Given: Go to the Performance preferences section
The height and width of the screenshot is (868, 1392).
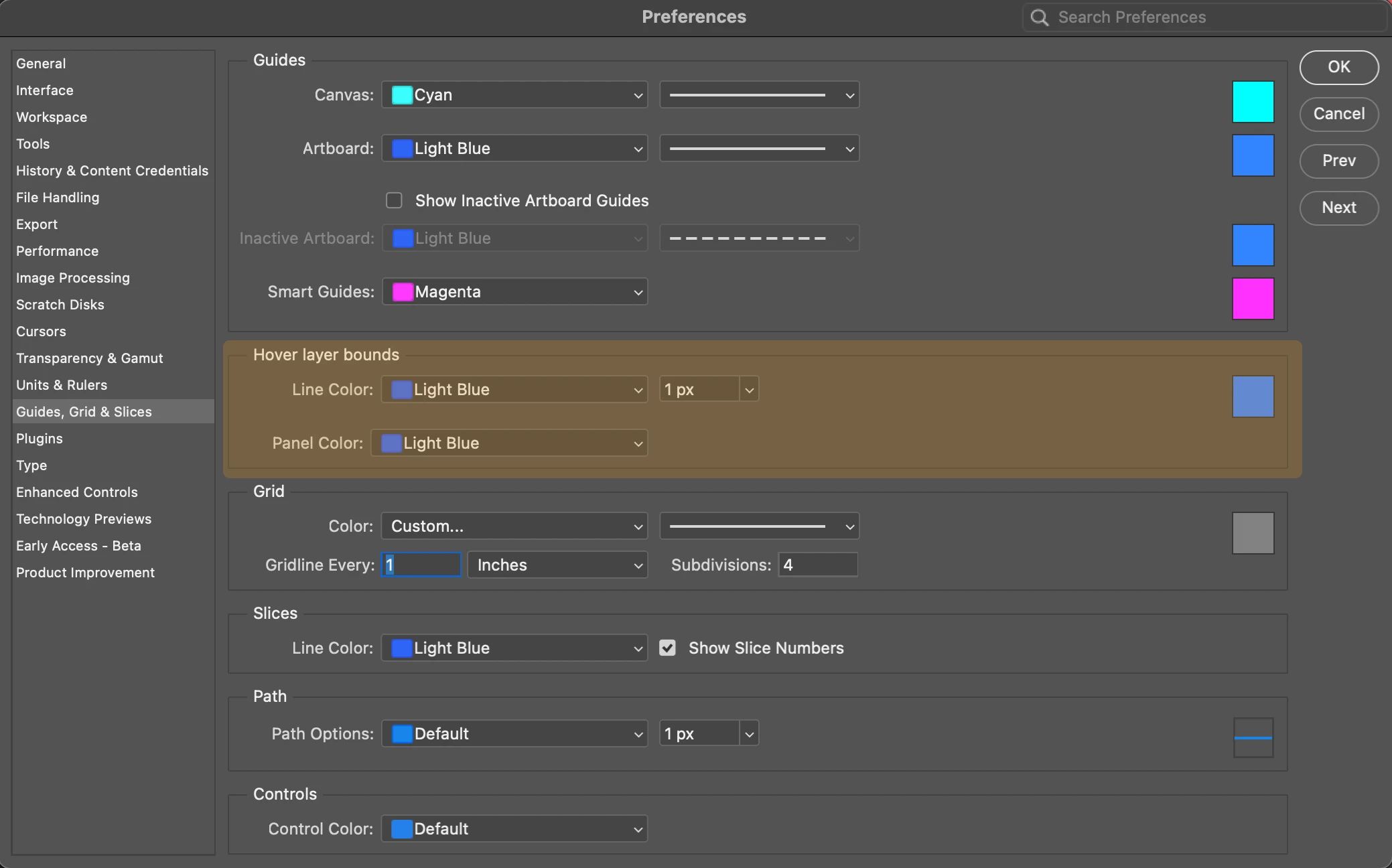Looking at the screenshot, I should click(57, 251).
